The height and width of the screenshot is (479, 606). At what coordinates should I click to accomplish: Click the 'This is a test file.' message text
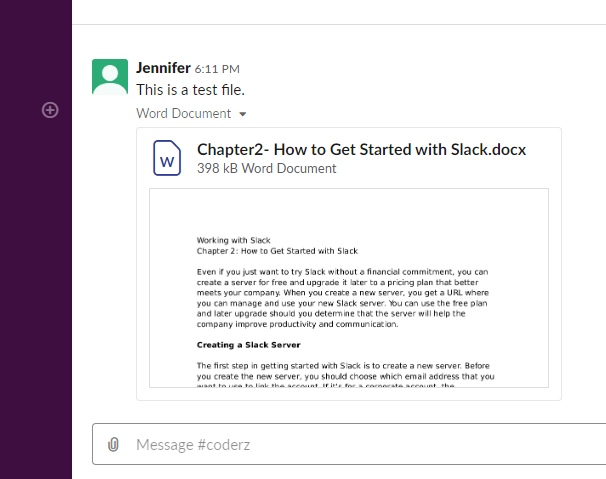tap(191, 90)
